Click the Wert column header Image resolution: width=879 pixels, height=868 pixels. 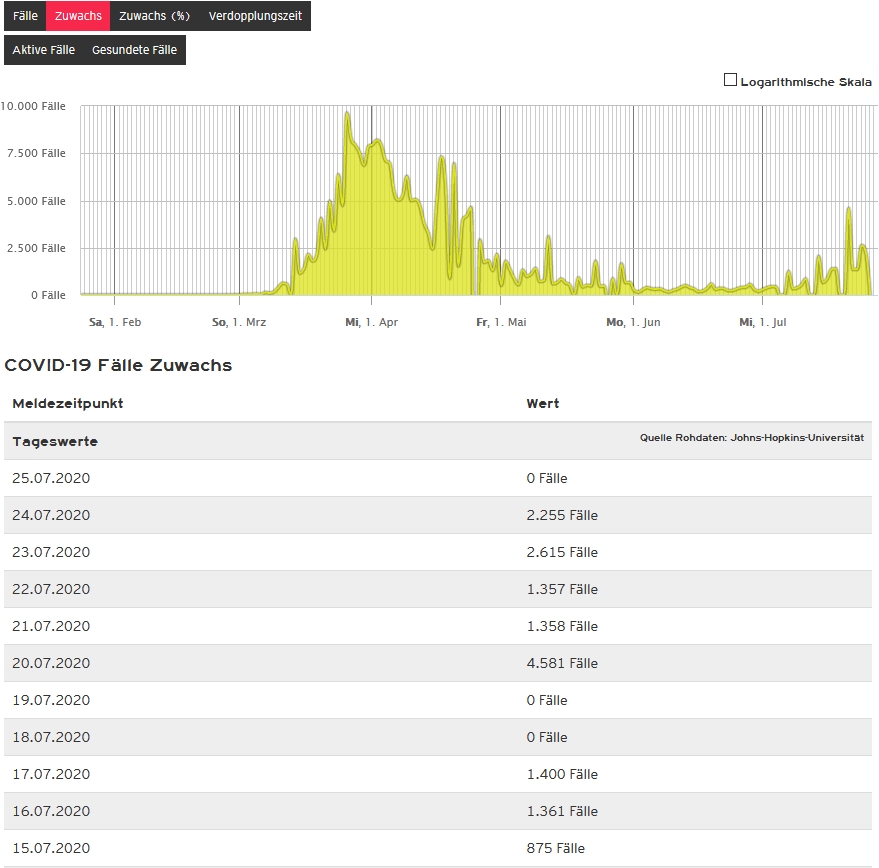tap(543, 403)
